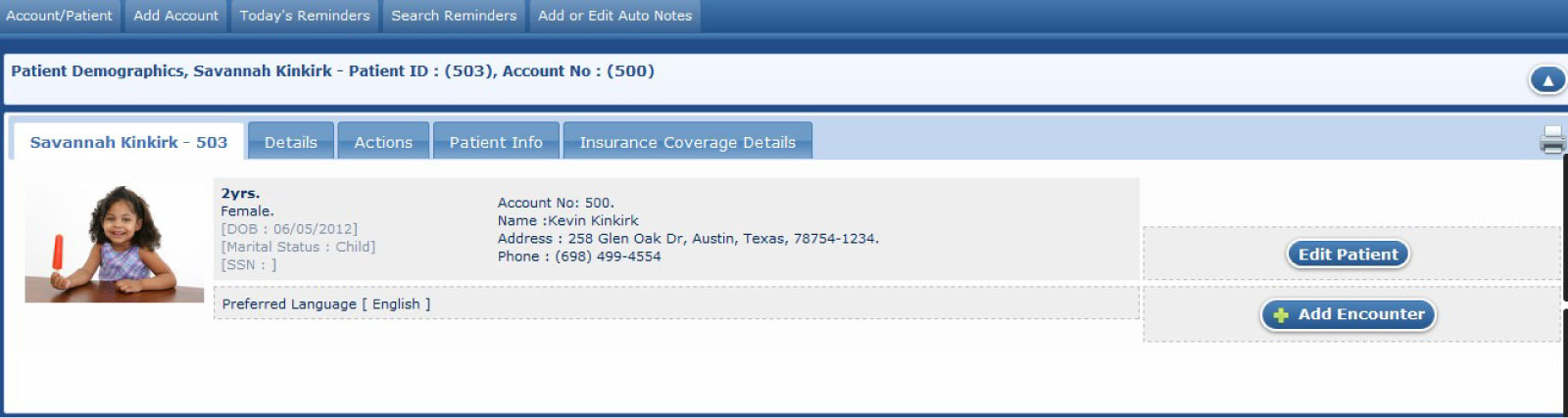
Task: Click the green plus icon on Add Encounter
Action: coord(1280,315)
